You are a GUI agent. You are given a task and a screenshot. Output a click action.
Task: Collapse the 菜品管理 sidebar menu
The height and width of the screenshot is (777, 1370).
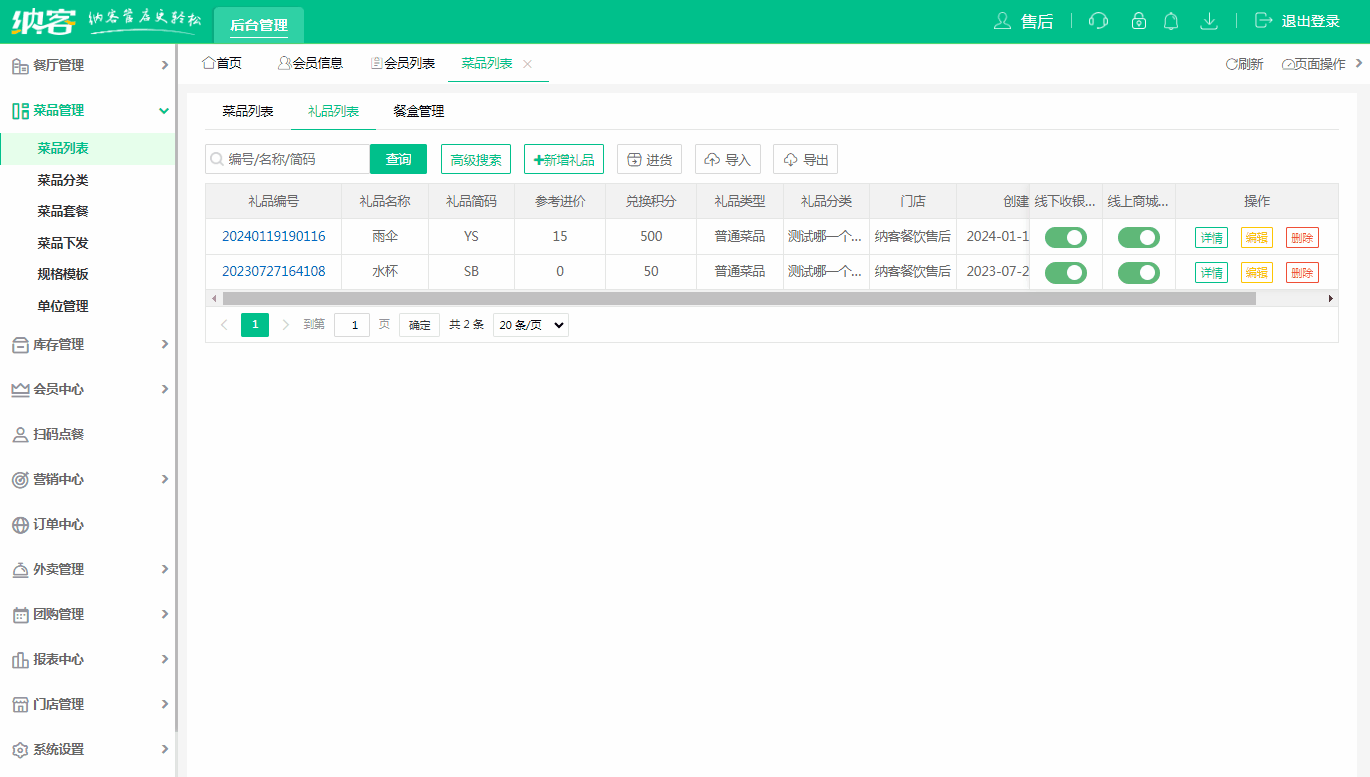point(87,110)
